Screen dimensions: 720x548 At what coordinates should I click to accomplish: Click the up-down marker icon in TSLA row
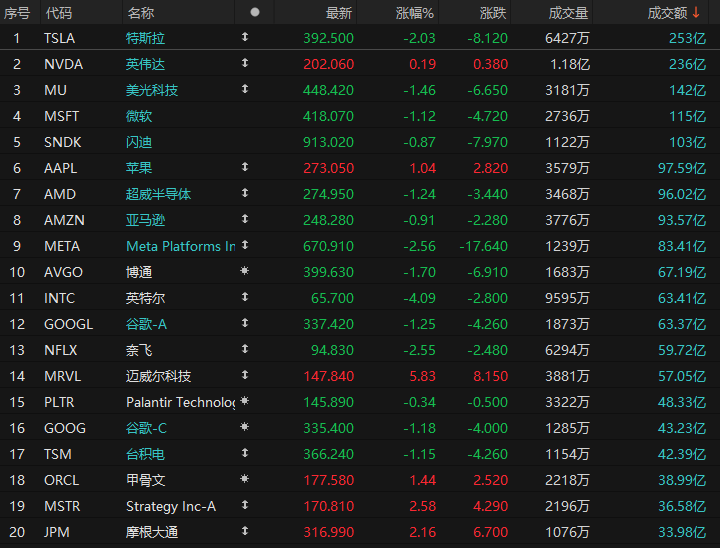[x=245, y=37]
